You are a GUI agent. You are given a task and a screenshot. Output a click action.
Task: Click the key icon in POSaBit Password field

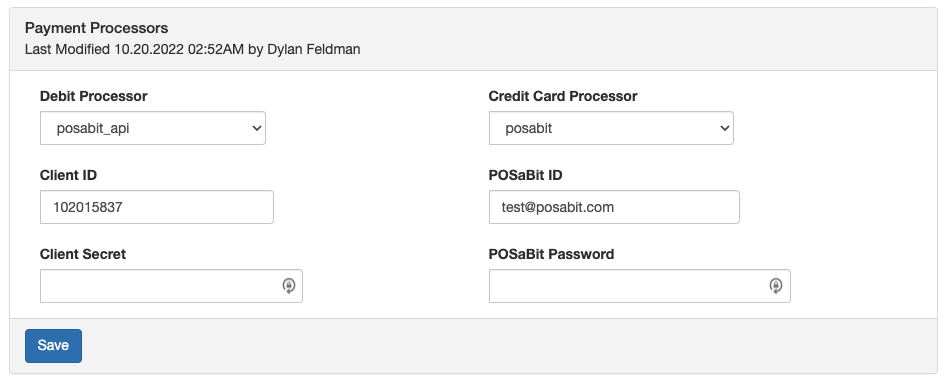[x=776, y=286]
